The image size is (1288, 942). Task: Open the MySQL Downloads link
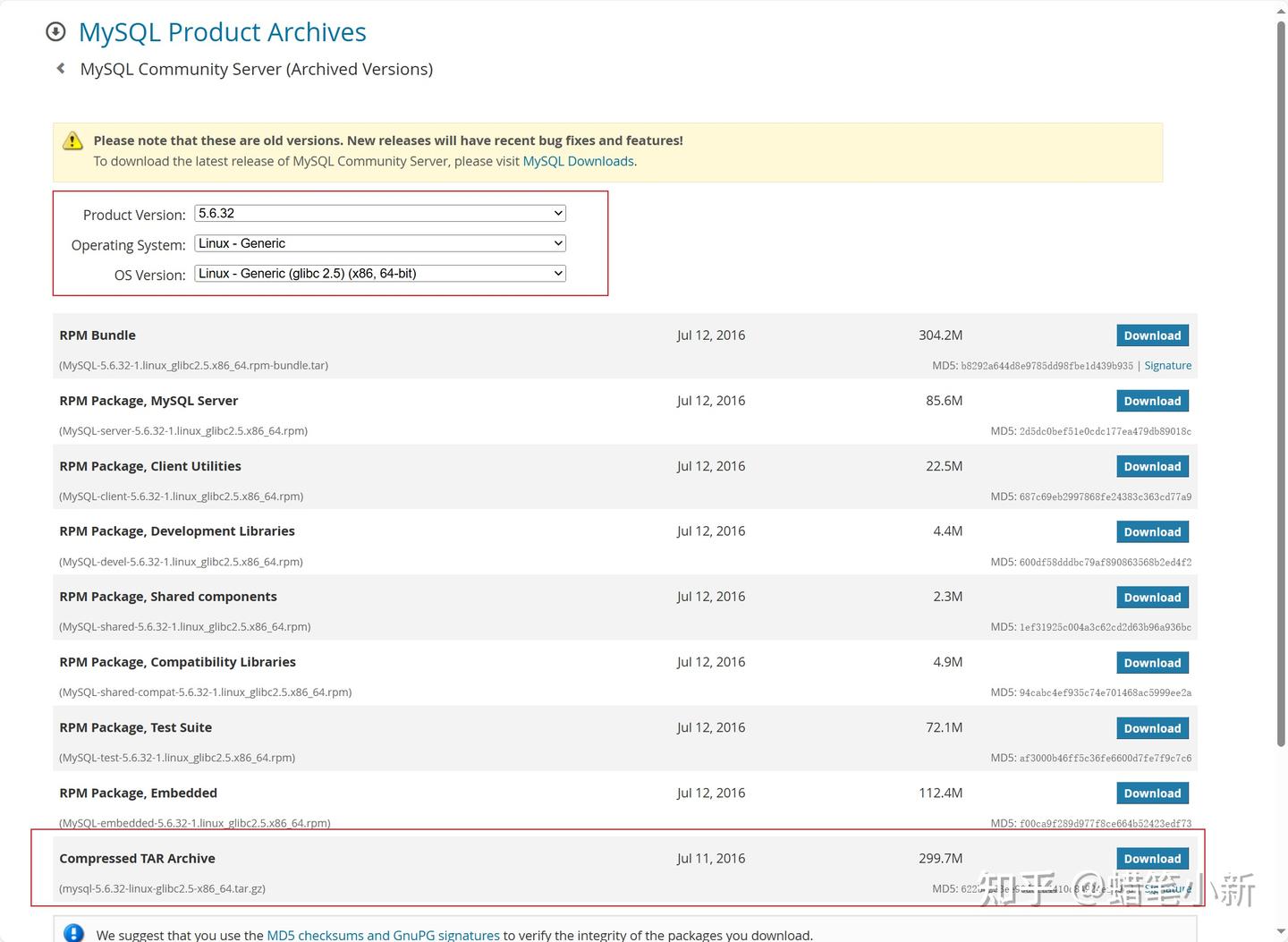[578, 161]
